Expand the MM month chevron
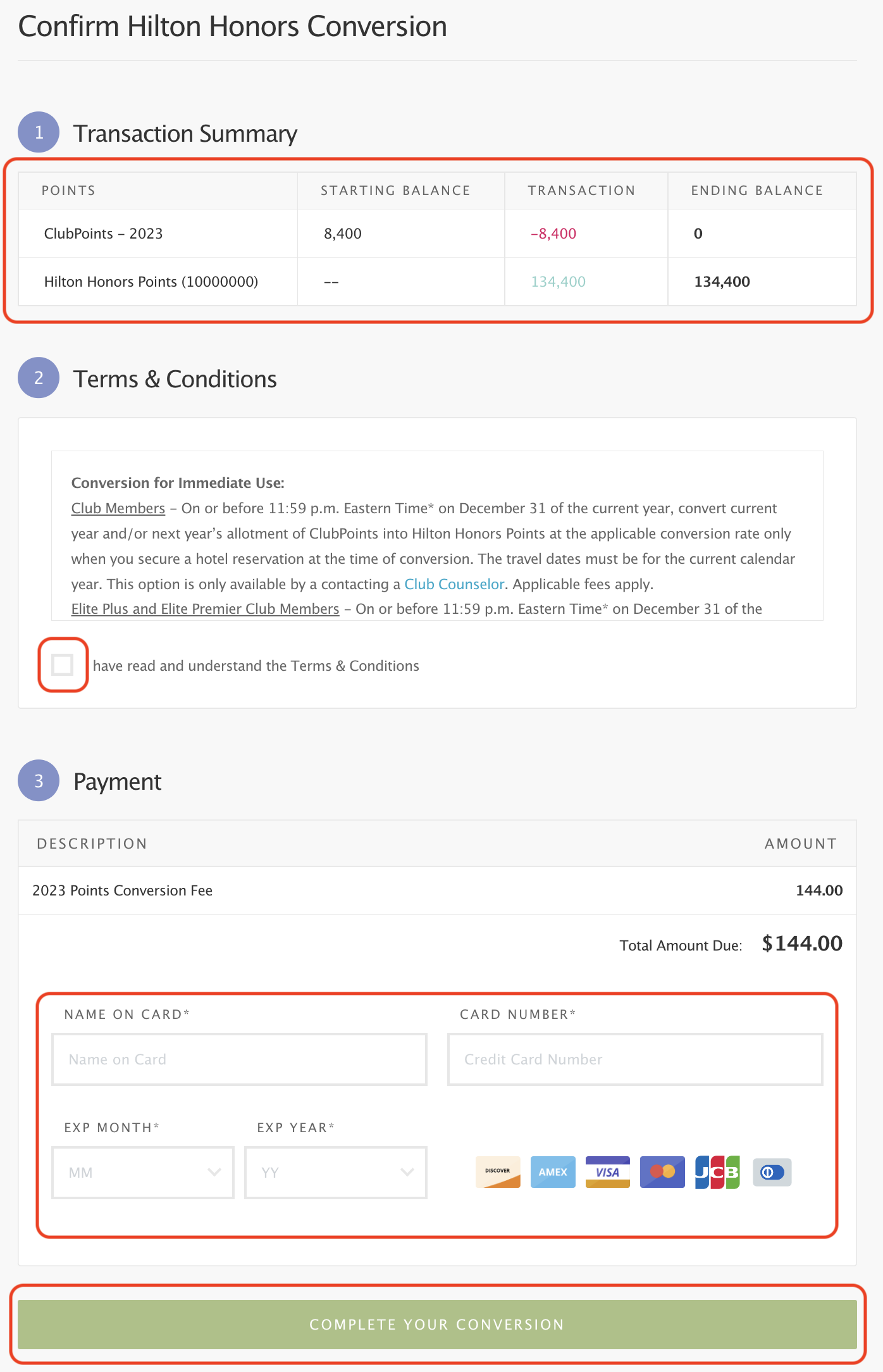The height and width of the screenshot is (1372, 883). pos(216,1173)
